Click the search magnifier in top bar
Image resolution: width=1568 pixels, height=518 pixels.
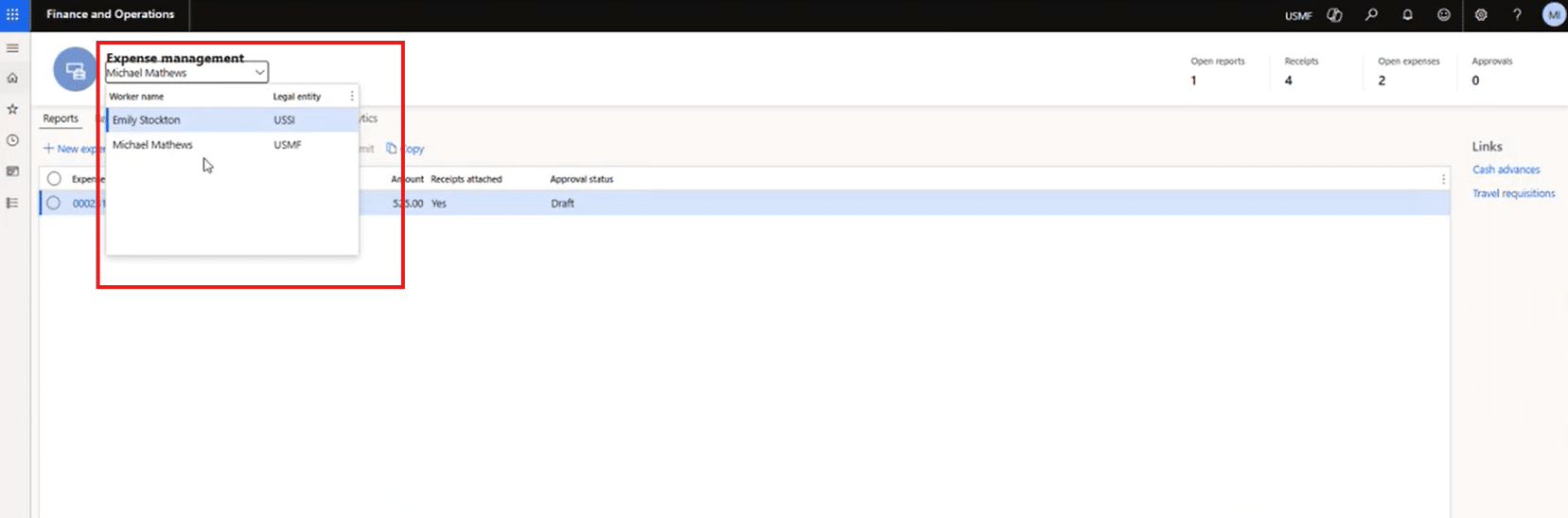(1371, 15)
